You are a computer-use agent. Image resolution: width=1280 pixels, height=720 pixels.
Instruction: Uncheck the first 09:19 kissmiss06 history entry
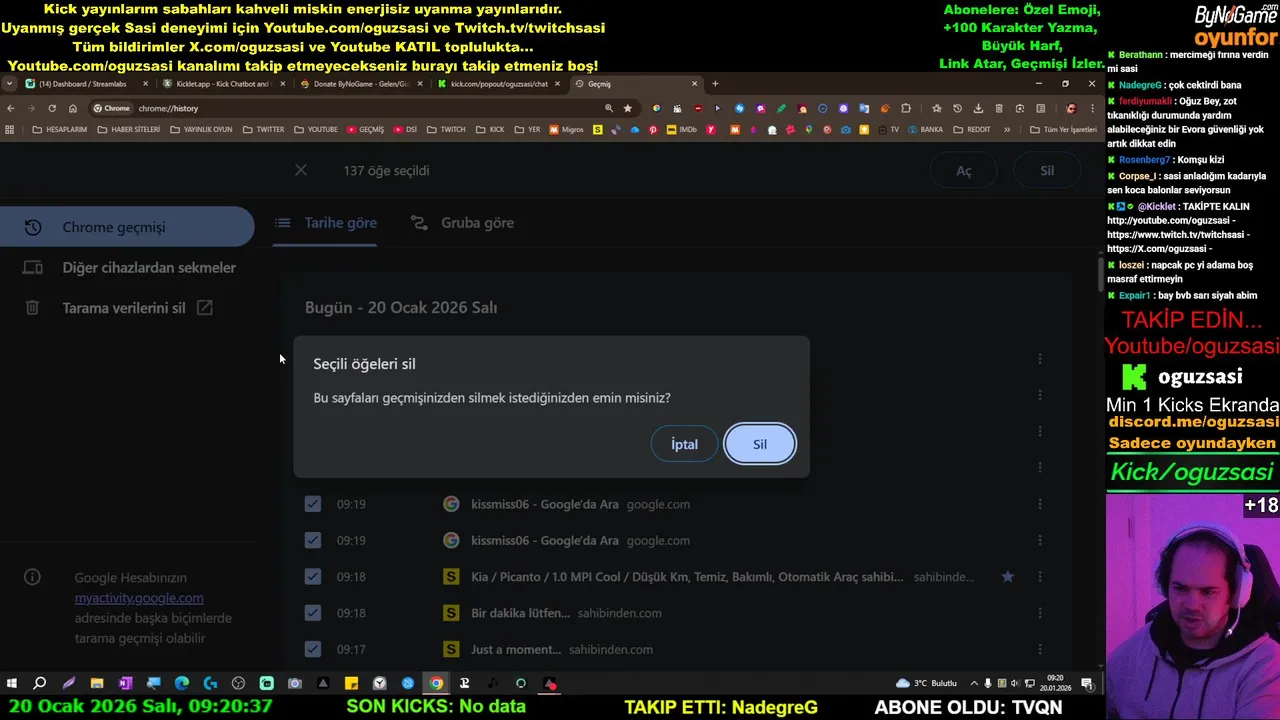(x=313, y=504)
